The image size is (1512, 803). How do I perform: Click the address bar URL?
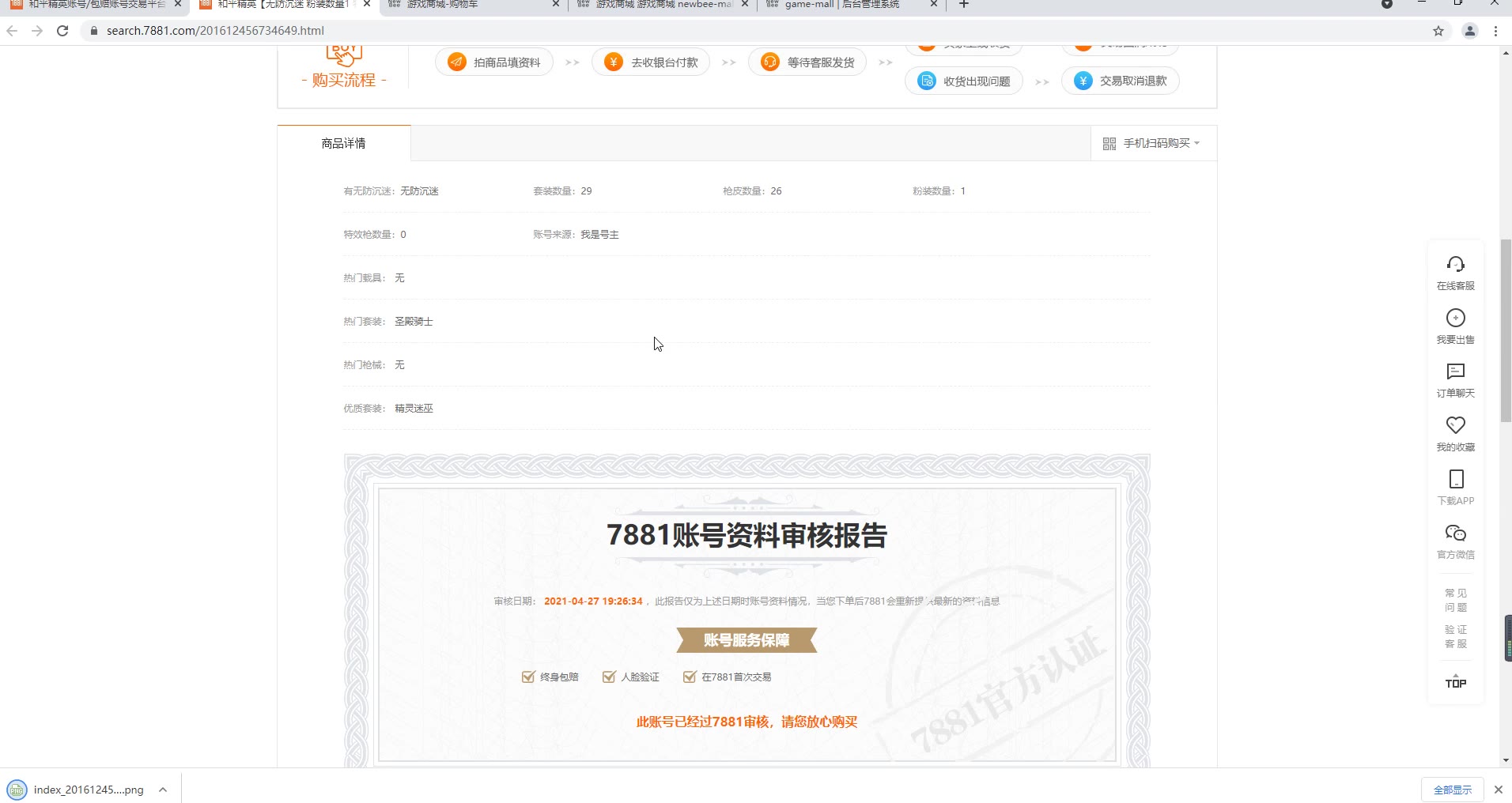pyautogui.click(x=215, y=31)
